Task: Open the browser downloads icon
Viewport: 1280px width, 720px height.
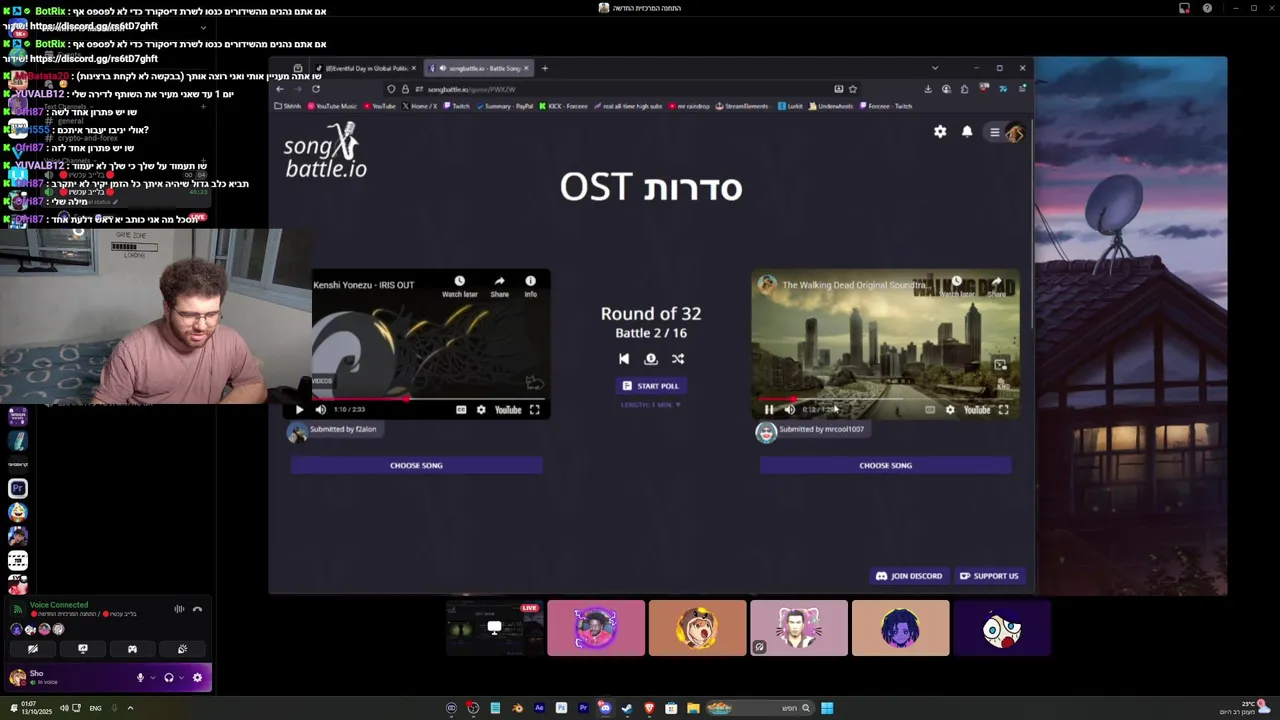Action: tap(928, 89)
